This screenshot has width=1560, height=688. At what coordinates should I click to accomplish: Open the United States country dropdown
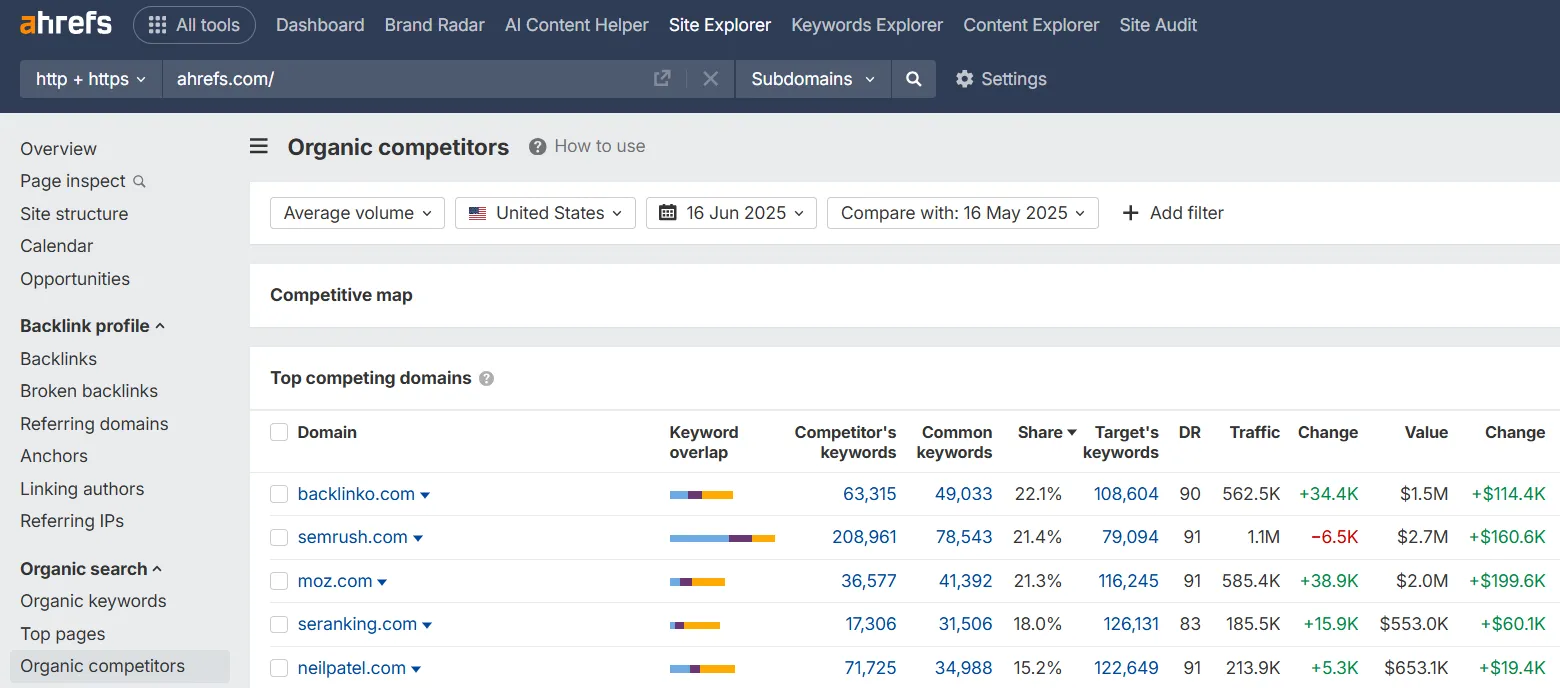pos(545,213)
